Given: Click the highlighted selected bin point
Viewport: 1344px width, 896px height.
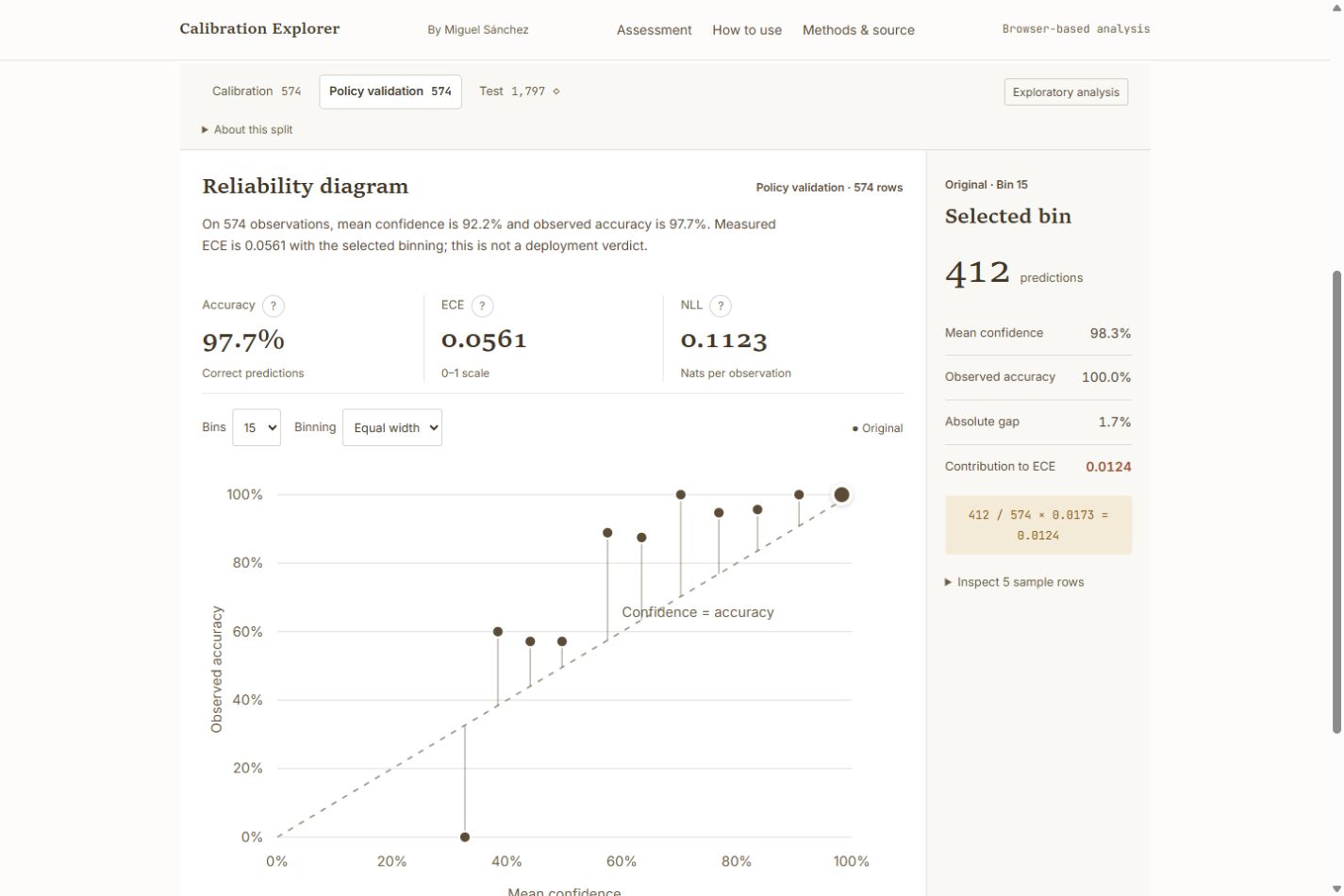Looking at the screenshot, I should click(841, 494).
